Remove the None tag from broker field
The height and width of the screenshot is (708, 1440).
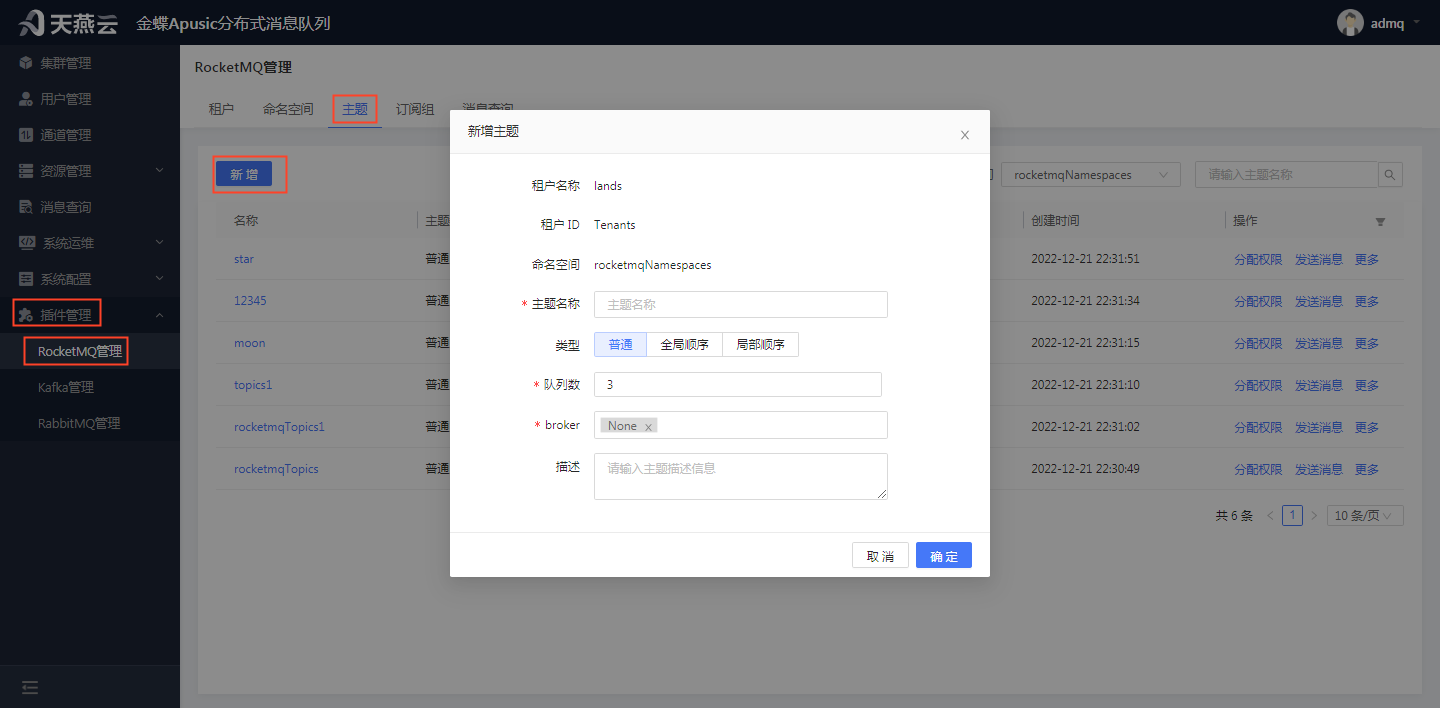tap(648, 427)
